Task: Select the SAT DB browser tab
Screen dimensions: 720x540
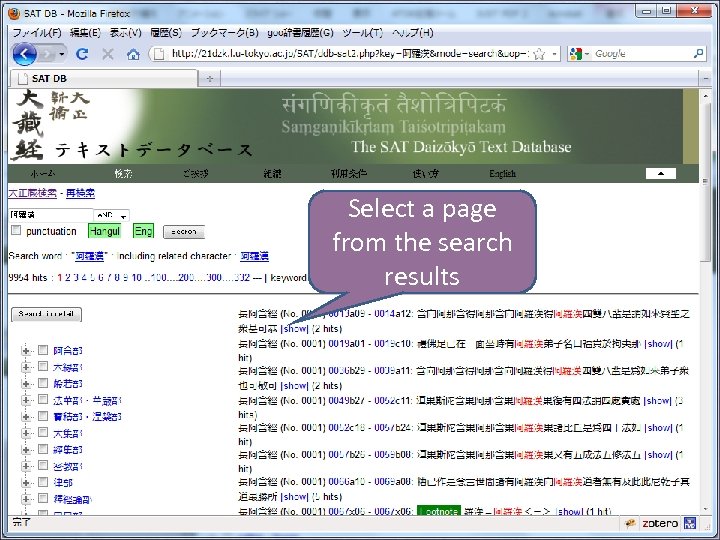Action: tap(103, 79)
